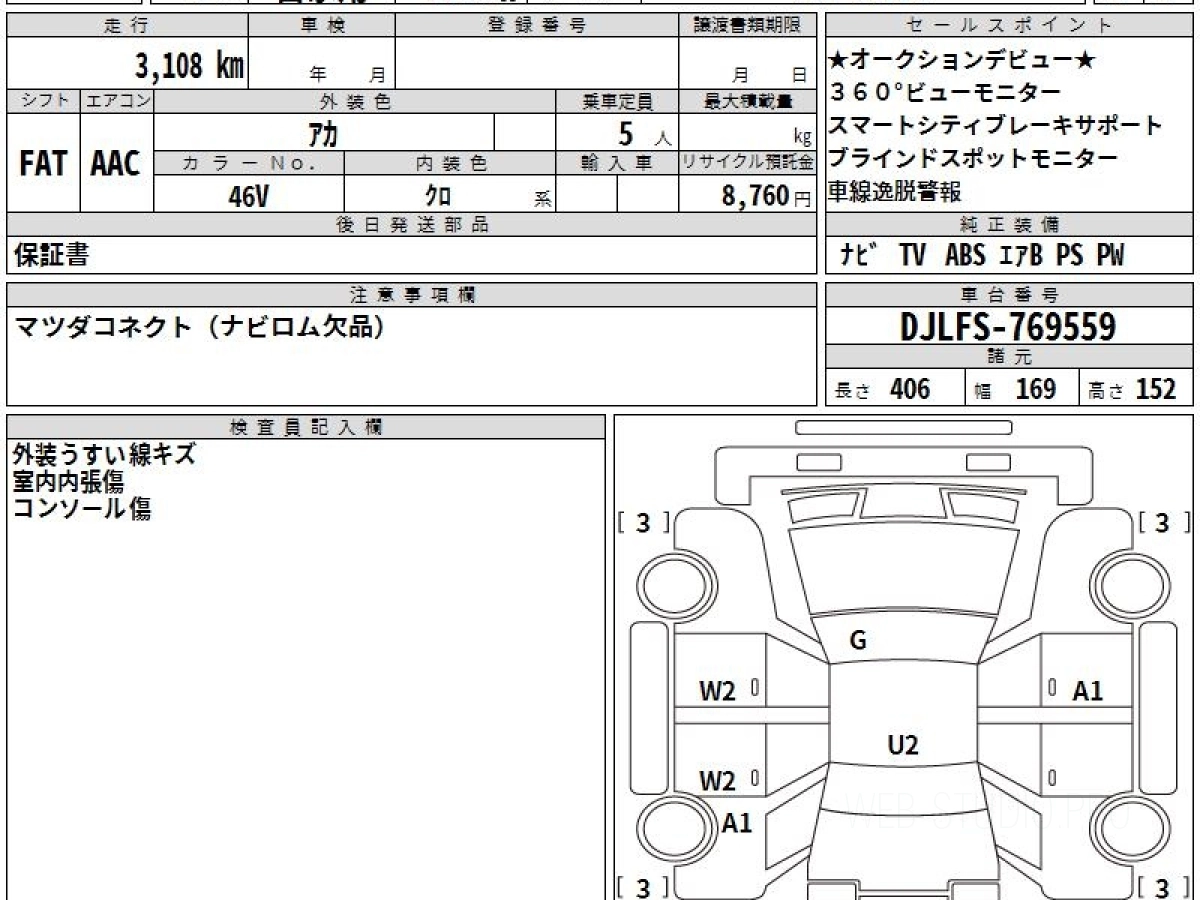This screenshot has width=1200, height=900.
Task: Click the G mark on the windshield
Action: coord(858,642)
